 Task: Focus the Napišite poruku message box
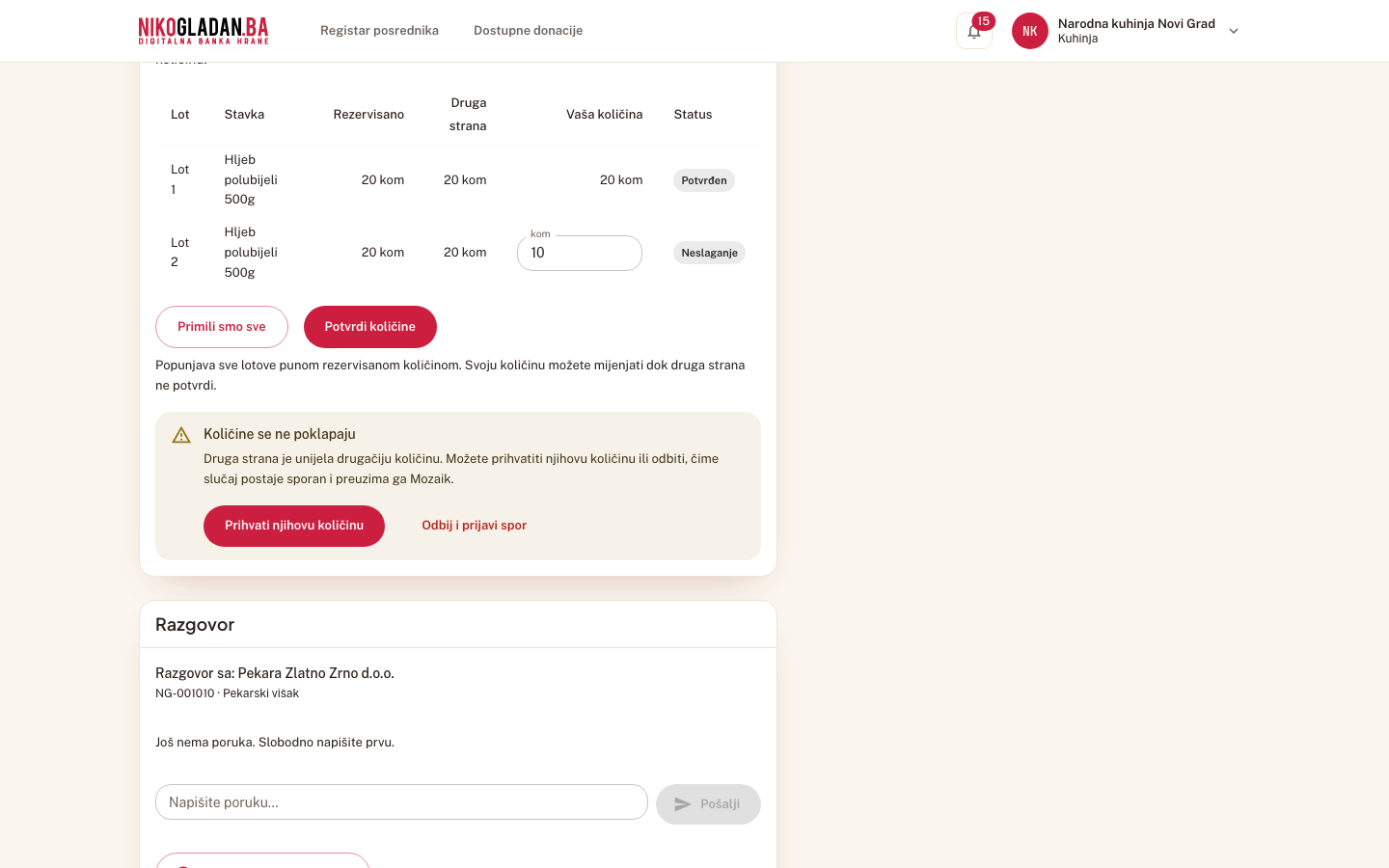pos(401,802)
